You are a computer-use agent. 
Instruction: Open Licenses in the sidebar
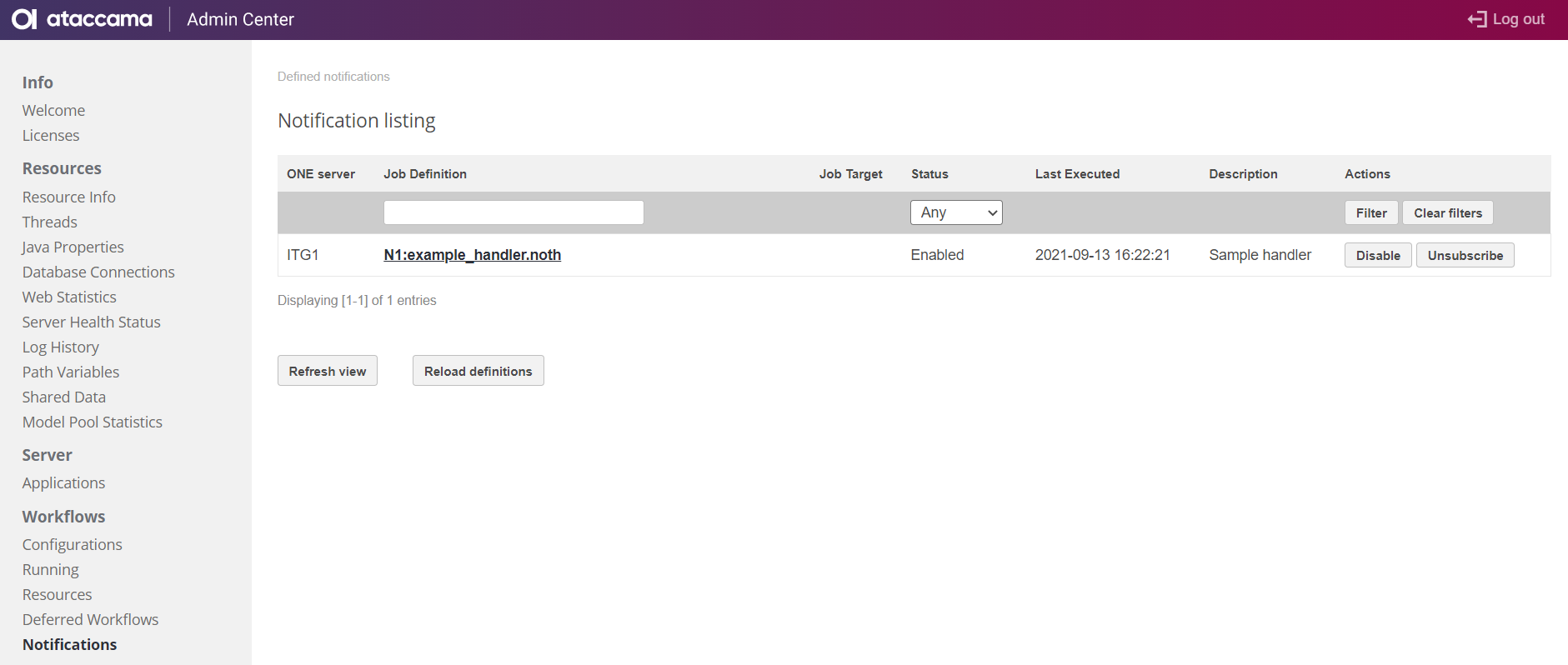click(51, 136)
